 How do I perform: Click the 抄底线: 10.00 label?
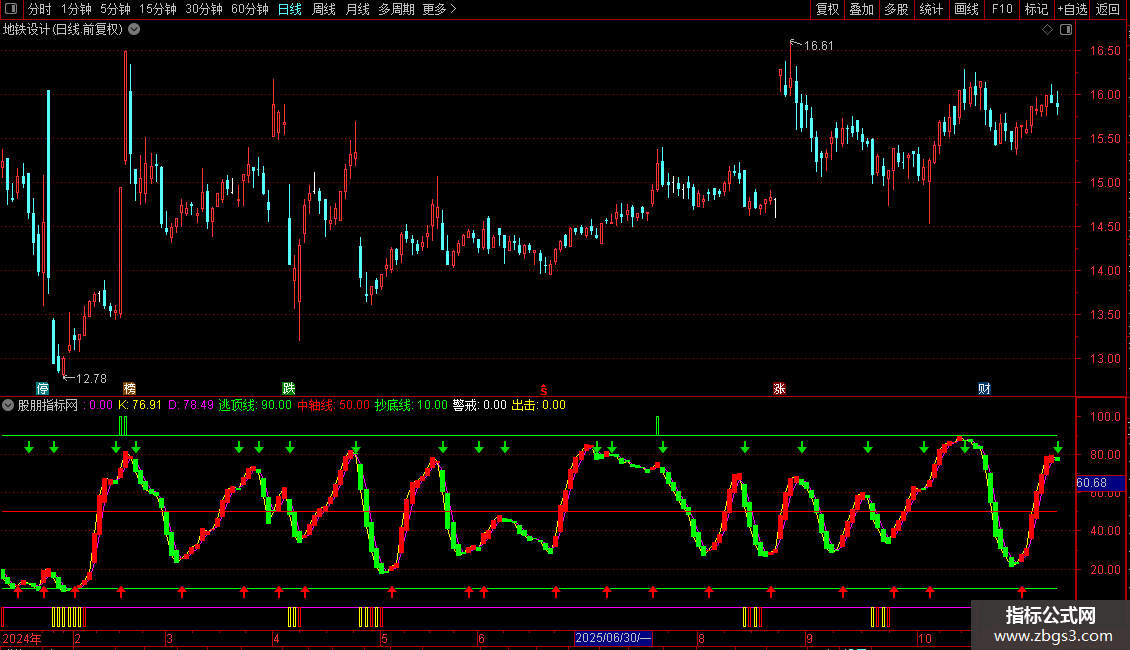[x=411, y=405]
